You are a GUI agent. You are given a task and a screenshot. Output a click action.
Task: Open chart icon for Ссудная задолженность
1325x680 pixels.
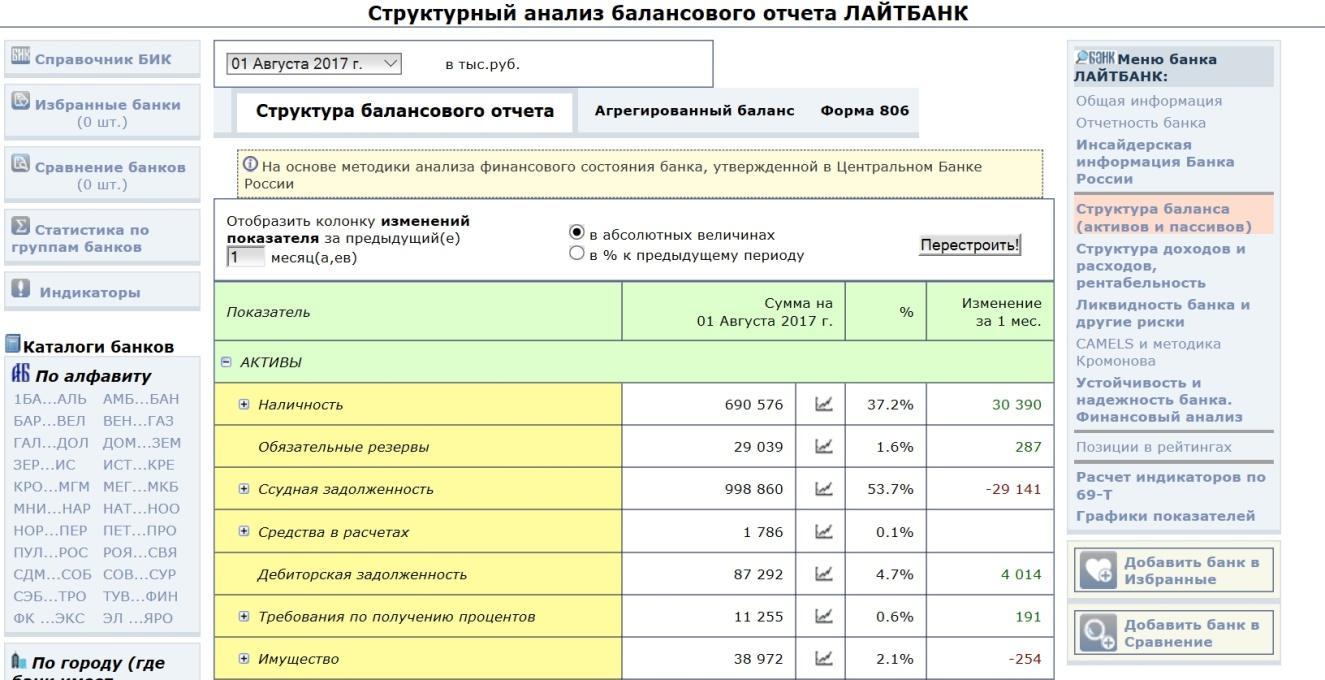click(823, 489)
